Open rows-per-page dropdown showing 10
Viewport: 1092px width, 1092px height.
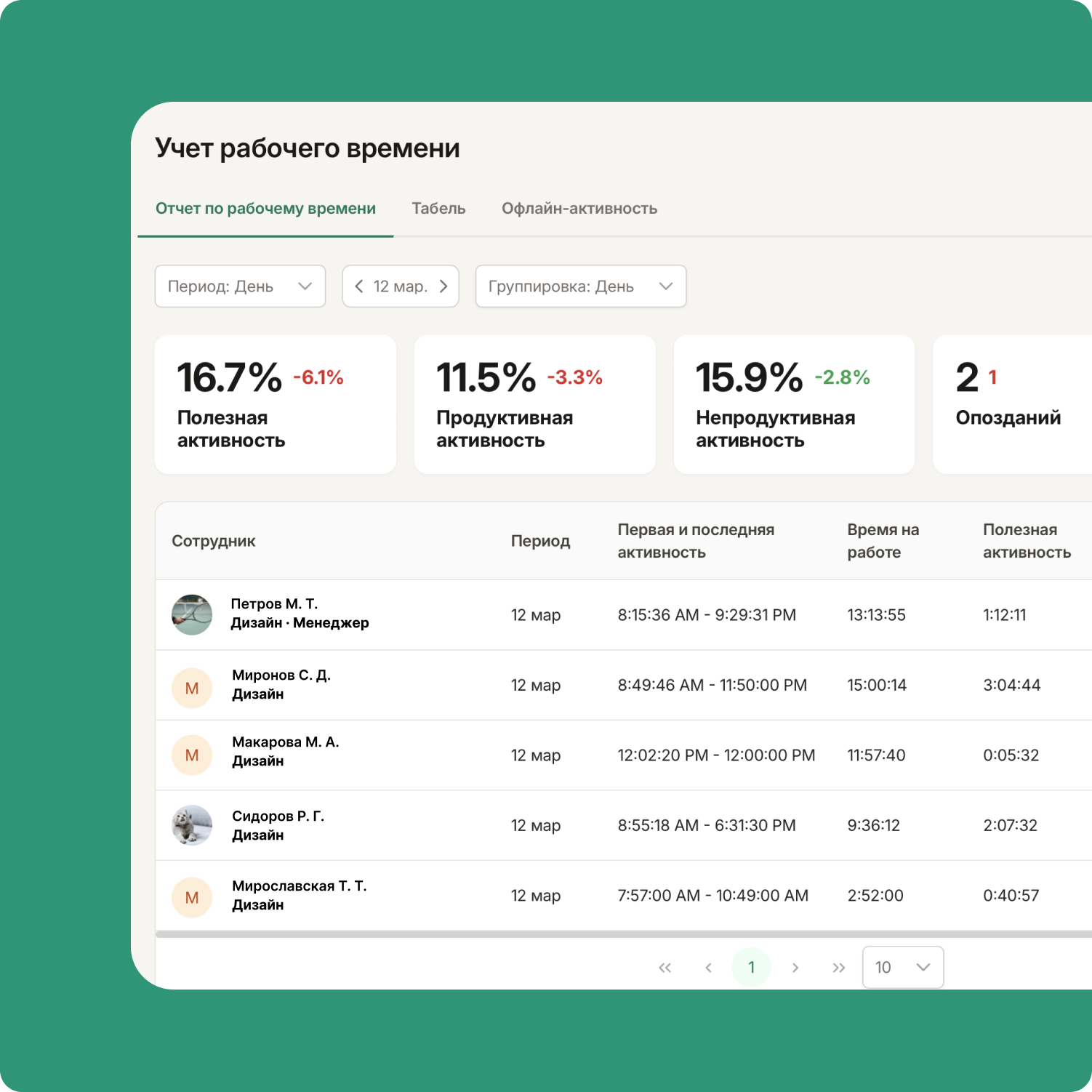point(902,968)
